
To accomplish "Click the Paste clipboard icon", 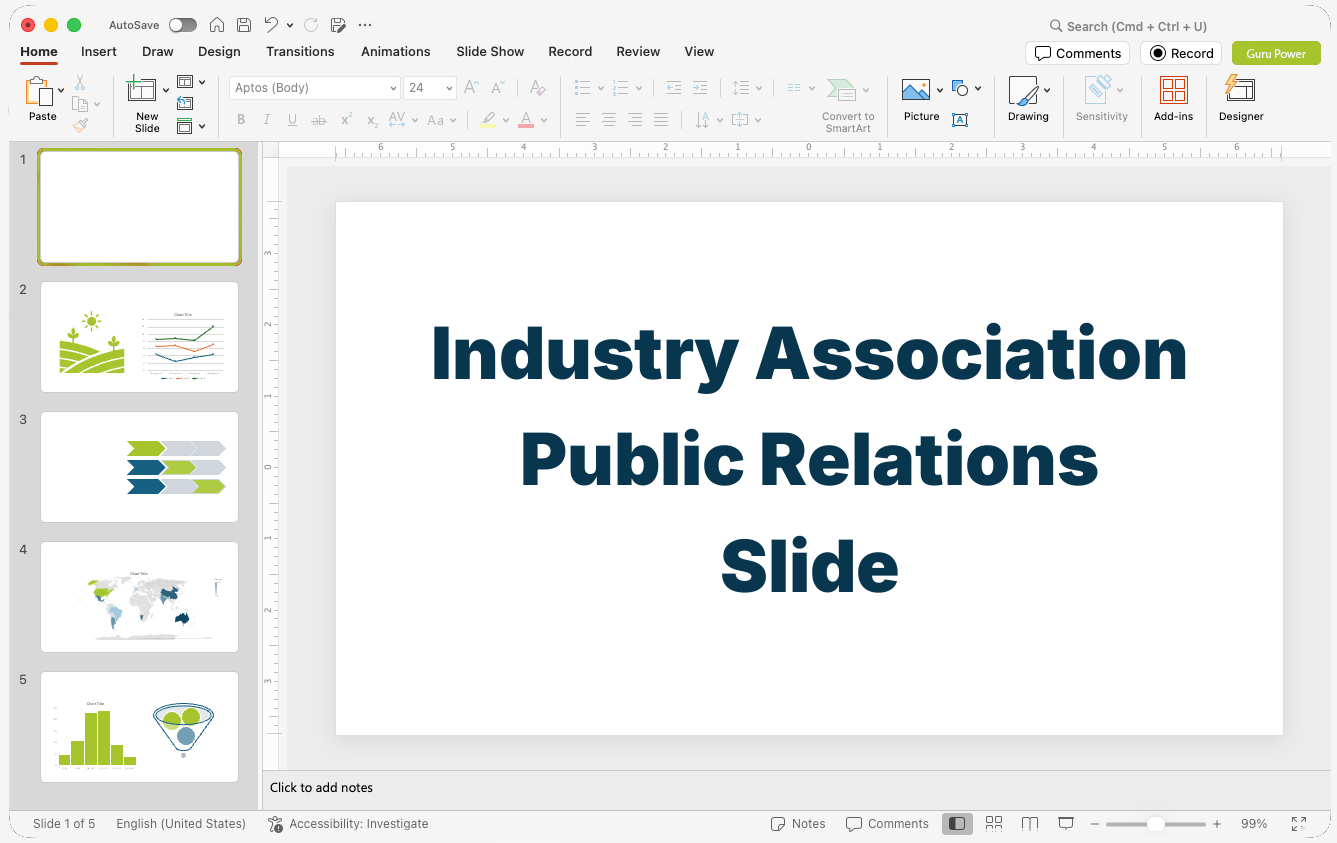I will [39, 91].
